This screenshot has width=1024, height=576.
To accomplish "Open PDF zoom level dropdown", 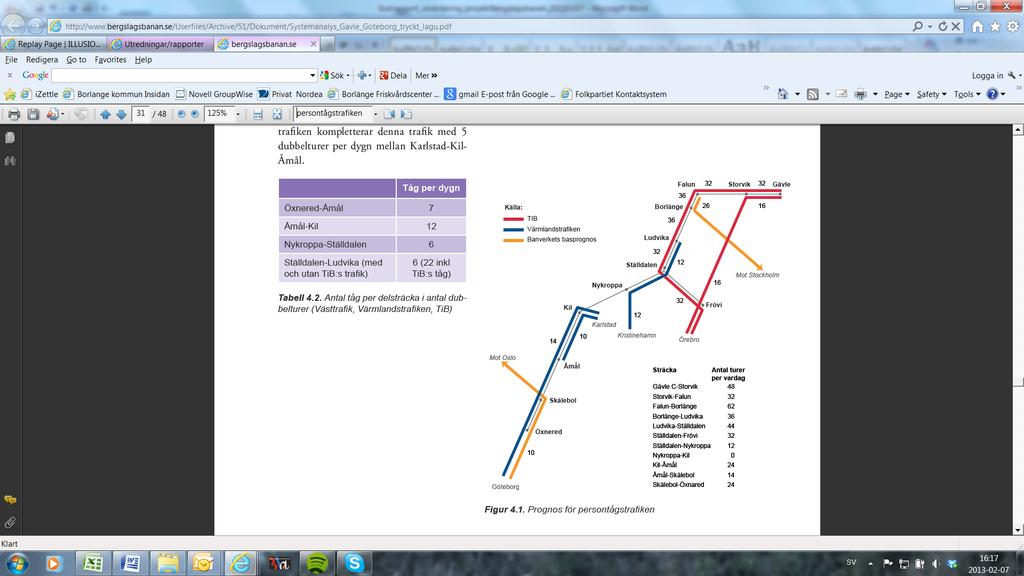I will coord(238,114).
